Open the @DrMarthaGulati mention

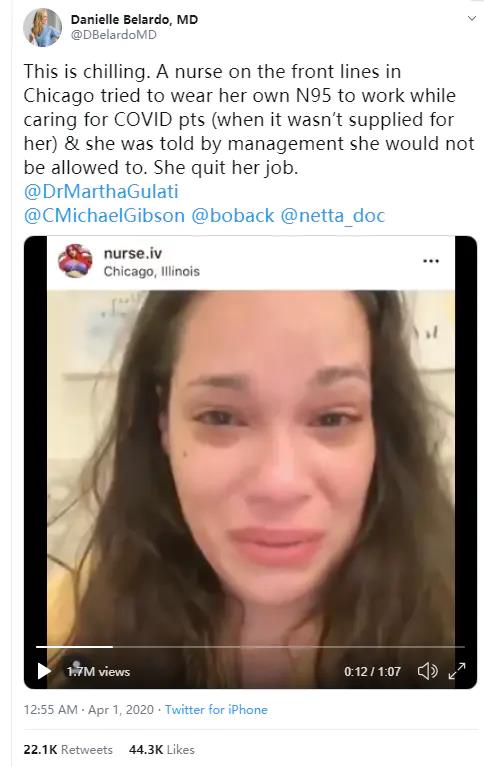click(x=101, y=191)
